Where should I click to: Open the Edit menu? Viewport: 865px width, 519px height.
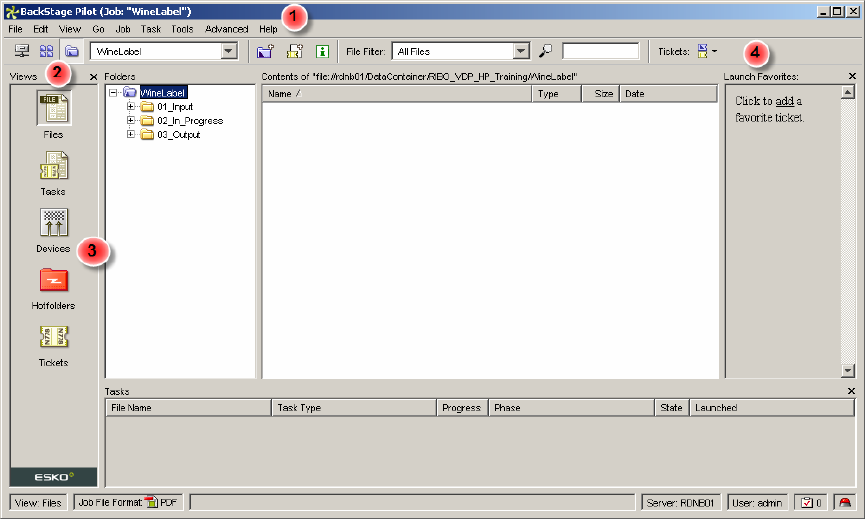[x=40, y=29]
